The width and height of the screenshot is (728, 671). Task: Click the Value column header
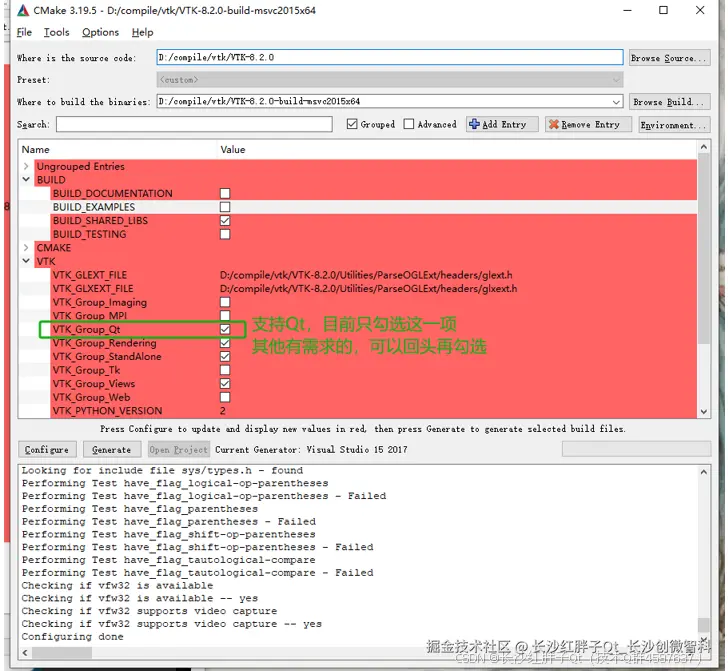point(233,150)
